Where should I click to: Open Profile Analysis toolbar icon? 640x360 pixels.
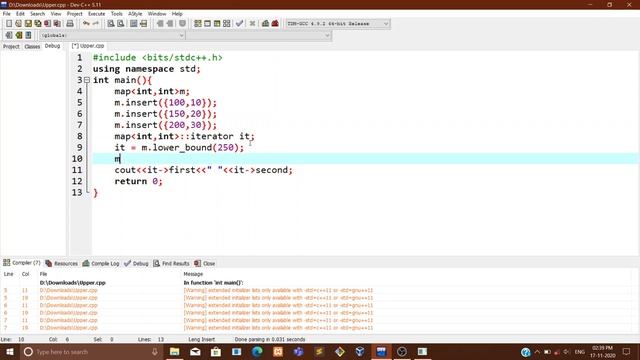(265, 24)
